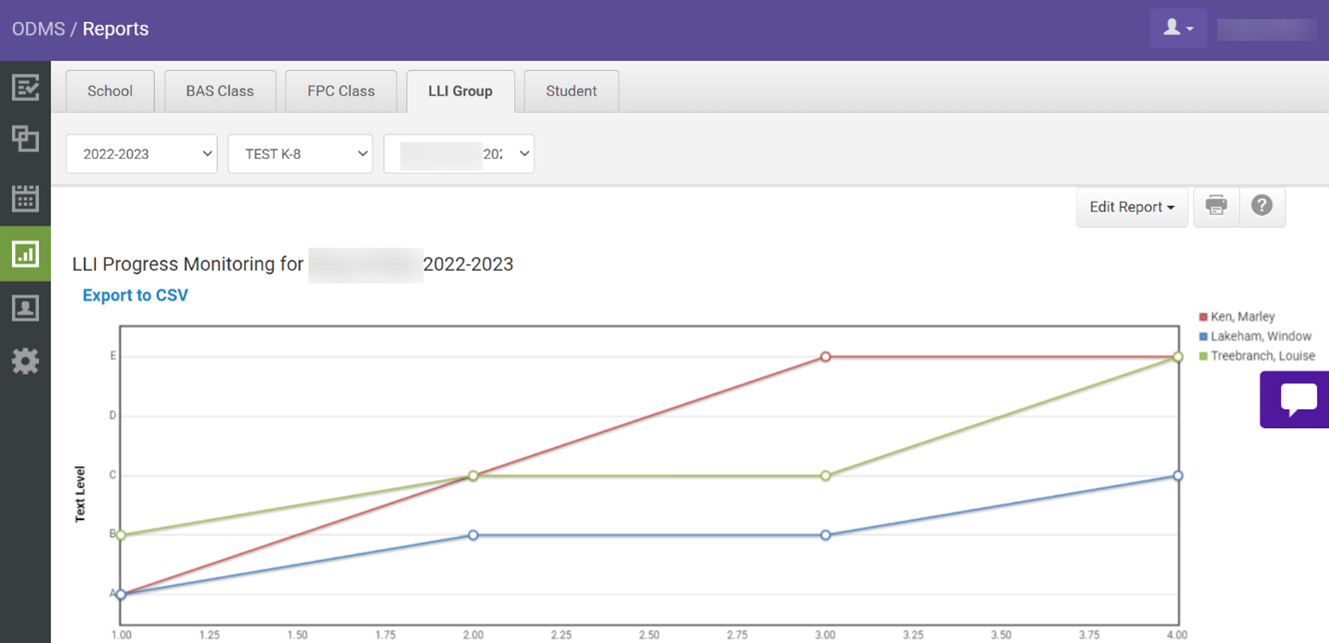
Task: Expand the user account menu in the header
Action: click(x=1178, y=28)
